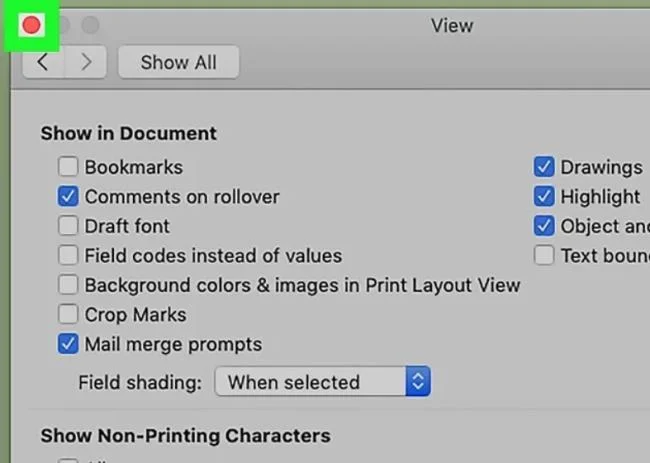Enable the Draft font option

pos(68,226)
